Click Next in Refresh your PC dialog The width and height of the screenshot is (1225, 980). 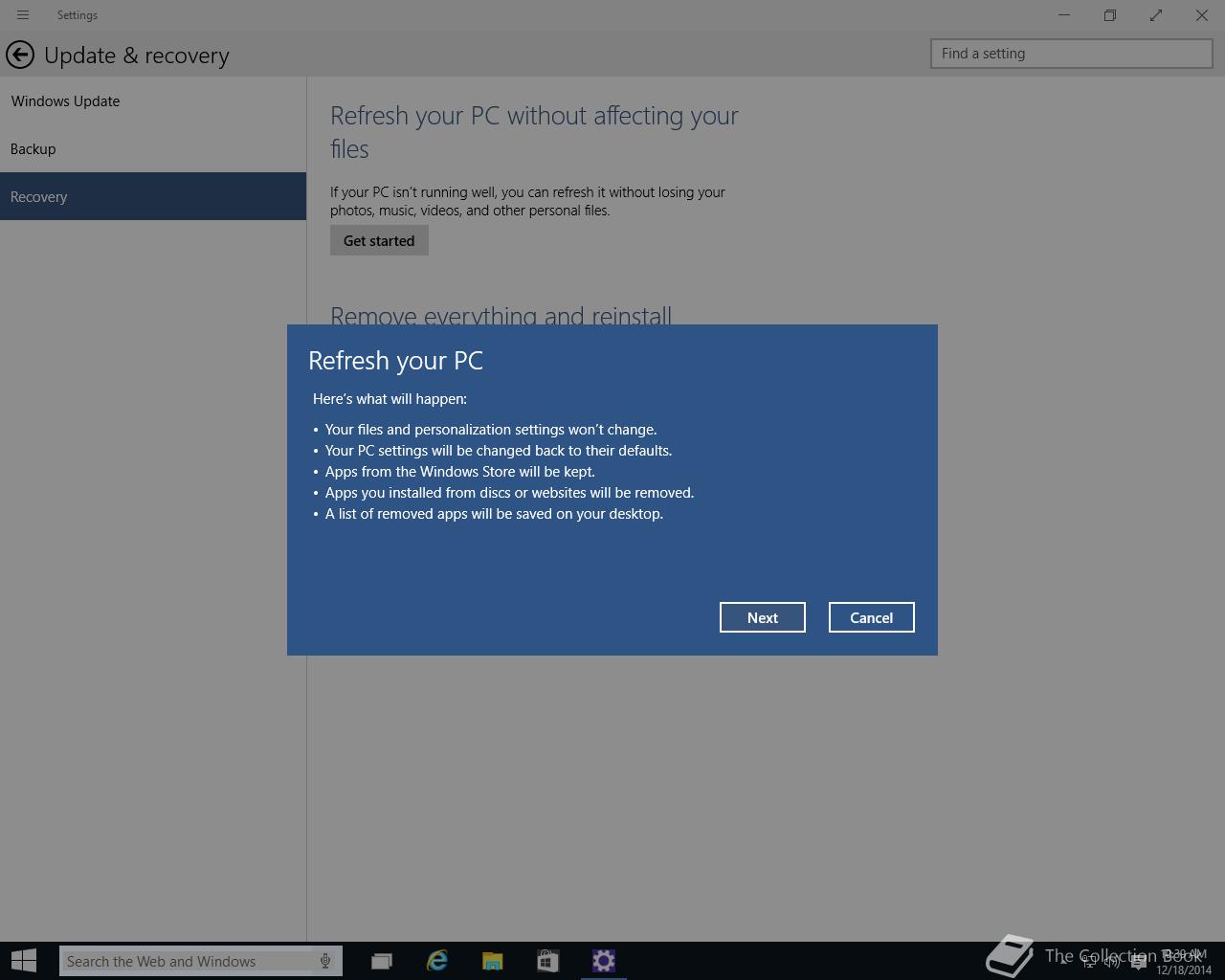(763, 617)
